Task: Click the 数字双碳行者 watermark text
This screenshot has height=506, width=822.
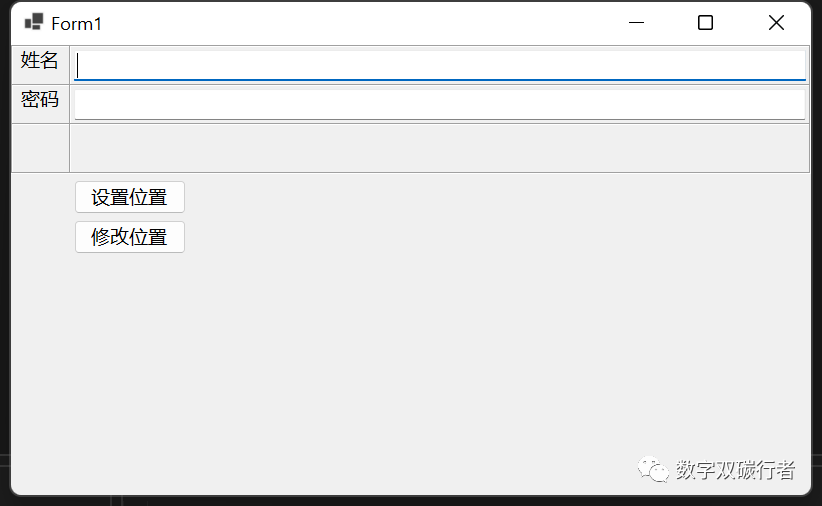Action: pyautogui.click(x=735, y=469)
